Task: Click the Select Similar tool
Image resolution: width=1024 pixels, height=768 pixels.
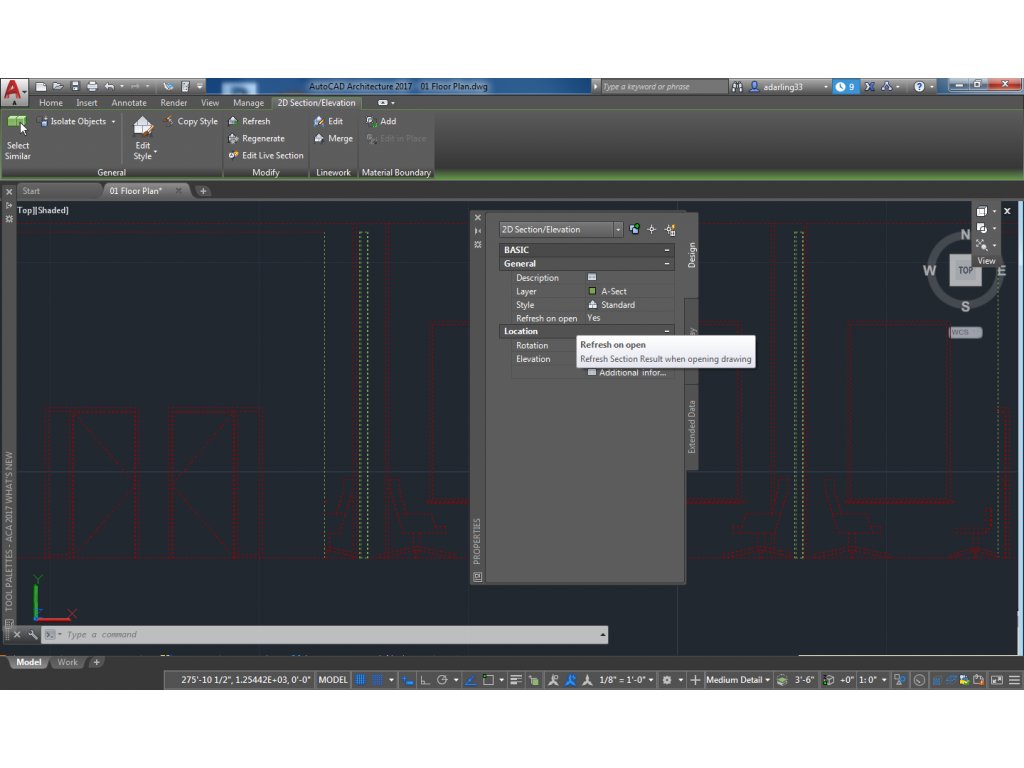Action: coord(18,137)
